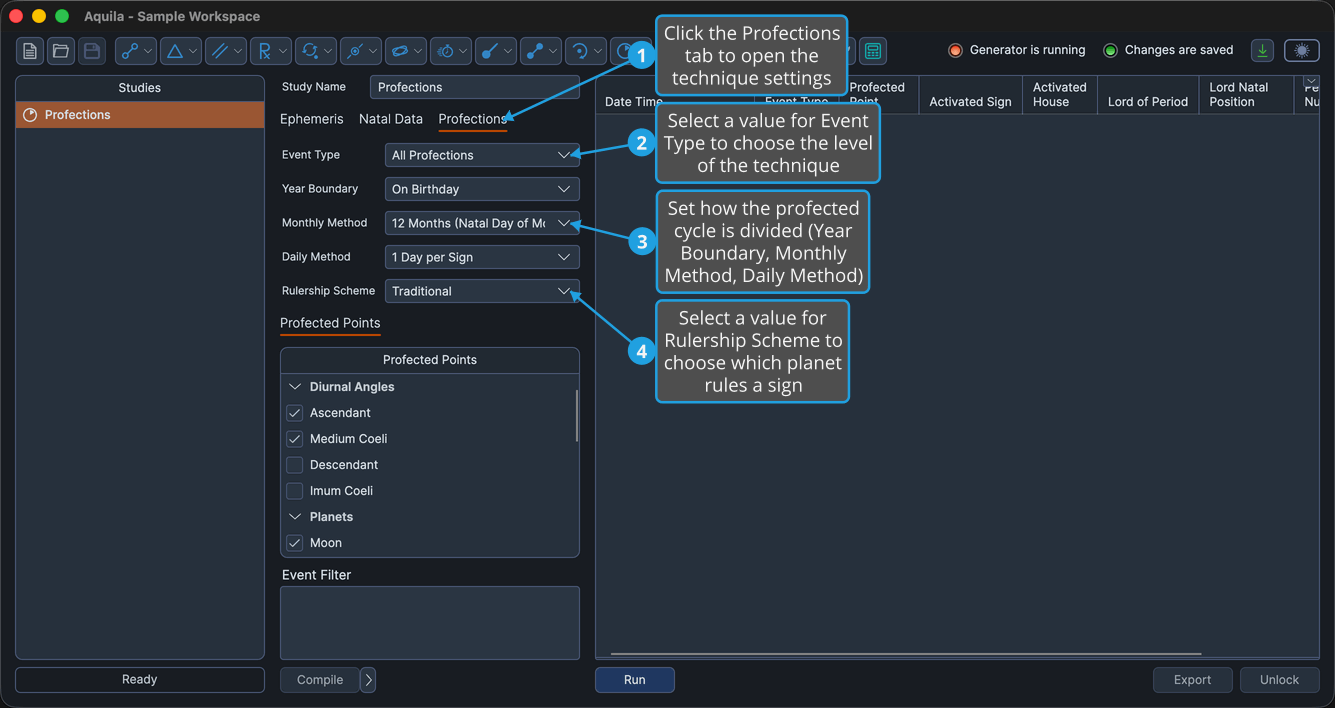
Task: Click the Run button
Action: (x=635, y=680)
